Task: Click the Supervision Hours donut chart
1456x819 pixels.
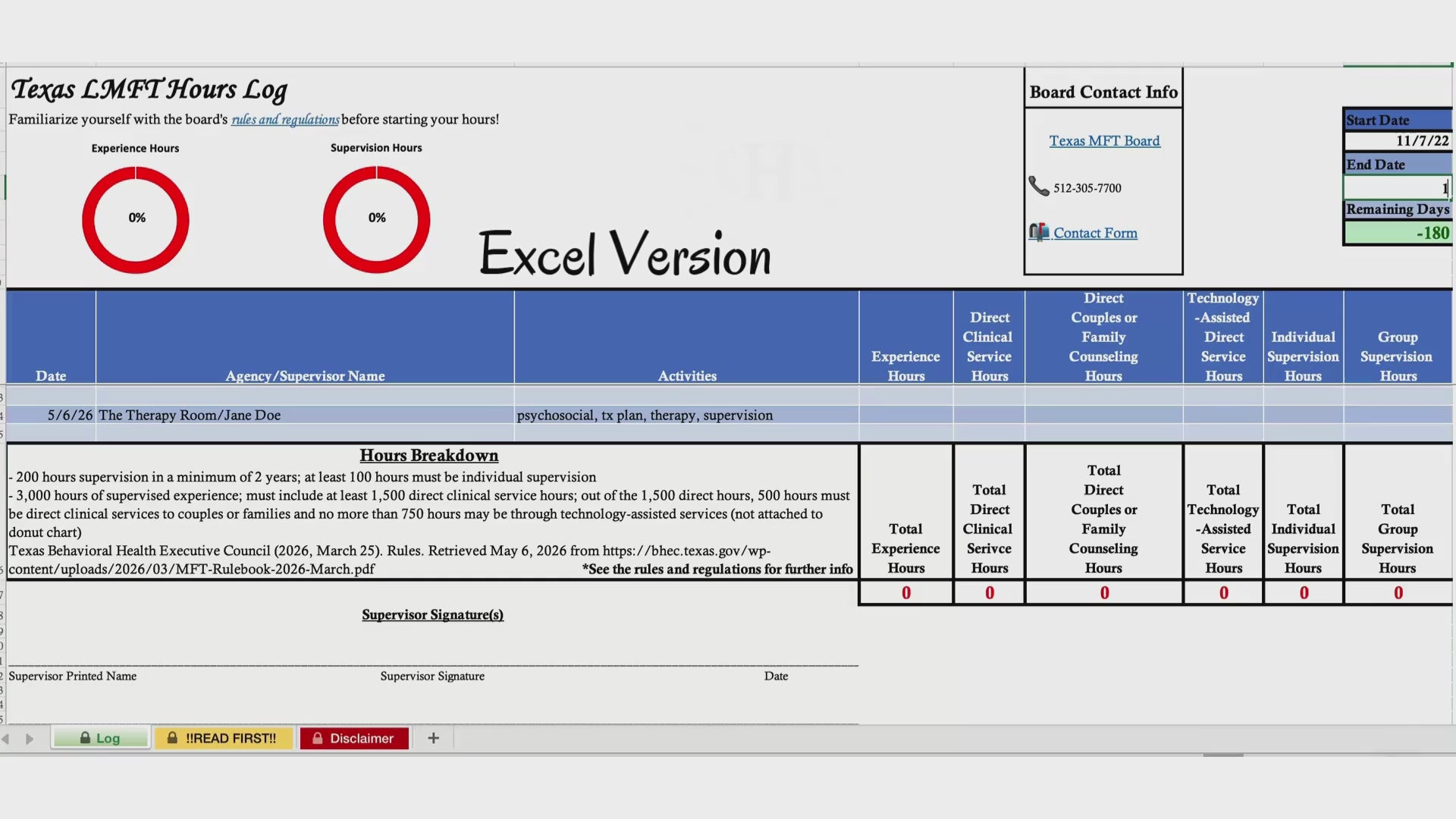Action: click(x=377, y=220)
